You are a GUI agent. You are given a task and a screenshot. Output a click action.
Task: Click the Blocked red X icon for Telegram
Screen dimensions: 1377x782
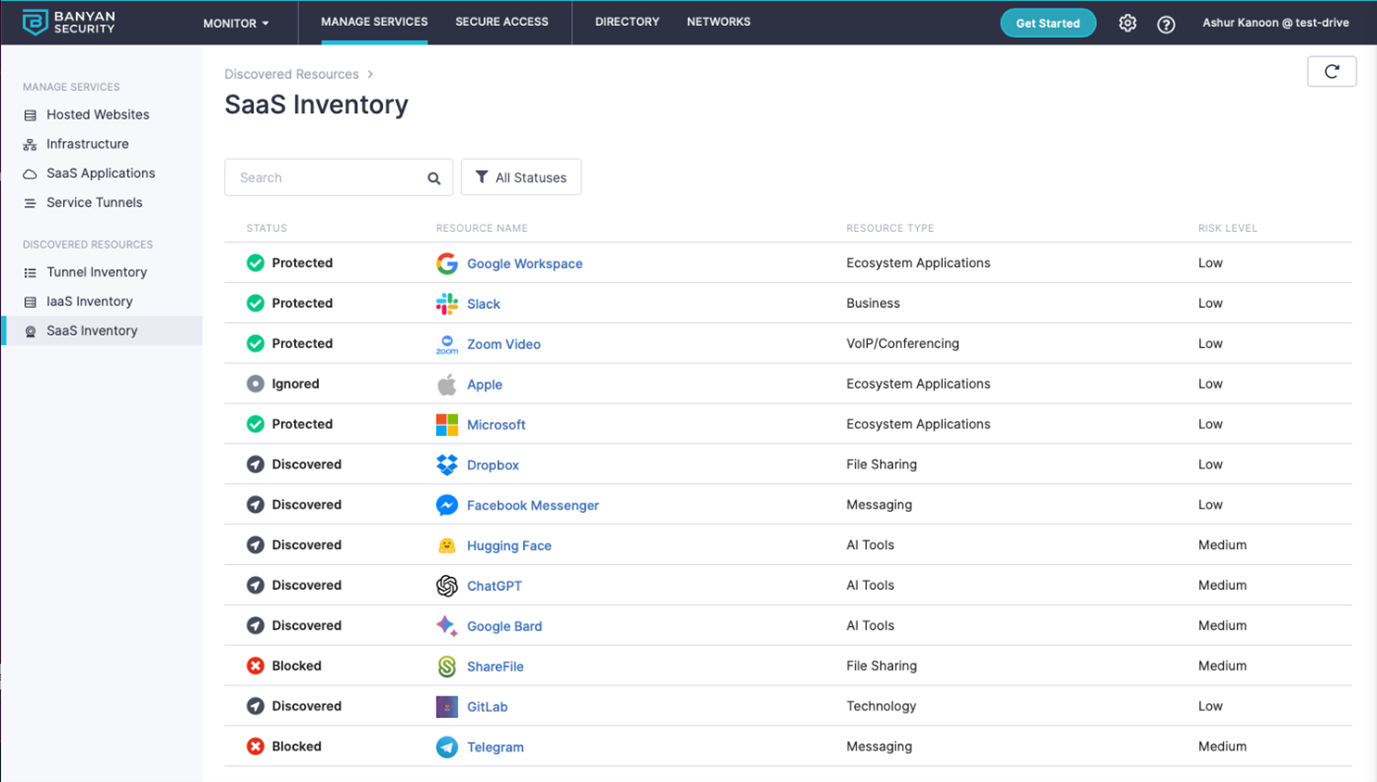point(255,747)
